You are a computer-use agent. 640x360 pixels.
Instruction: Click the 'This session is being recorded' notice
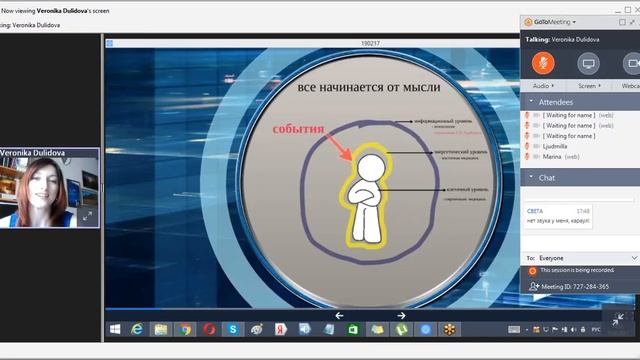point(577,270)
